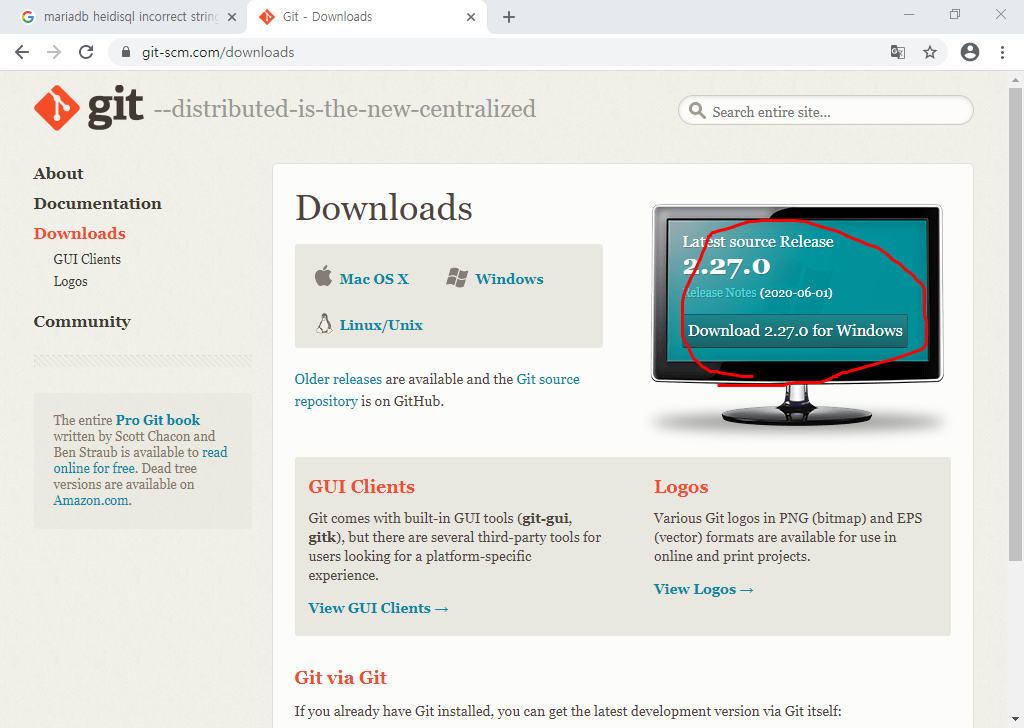Click the browser back arrow
This screenshot has width=1024, height=728.
22,52
